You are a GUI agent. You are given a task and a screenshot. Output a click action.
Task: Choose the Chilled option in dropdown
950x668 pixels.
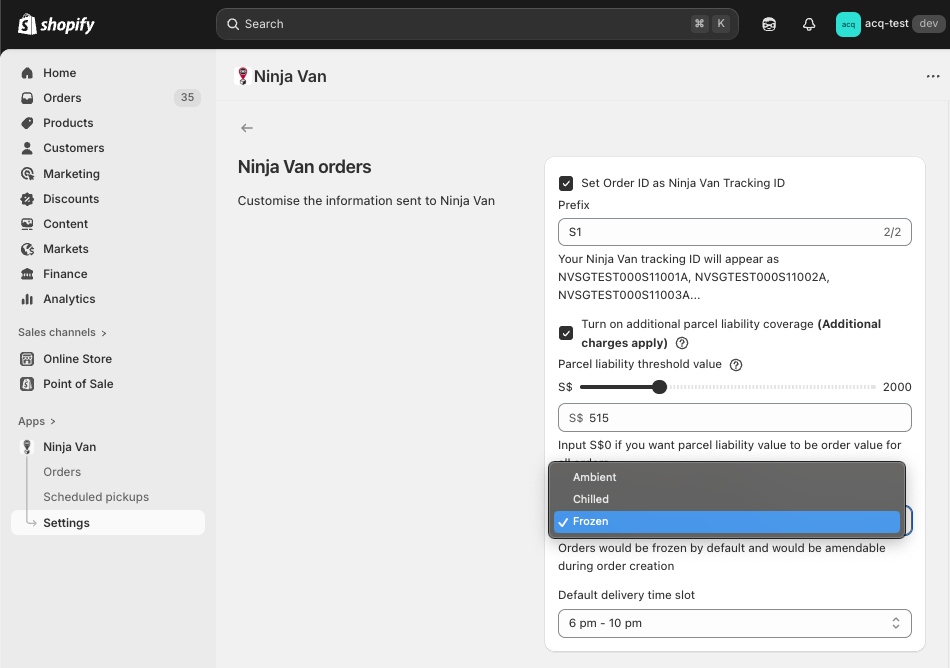[x=590, y=499]
